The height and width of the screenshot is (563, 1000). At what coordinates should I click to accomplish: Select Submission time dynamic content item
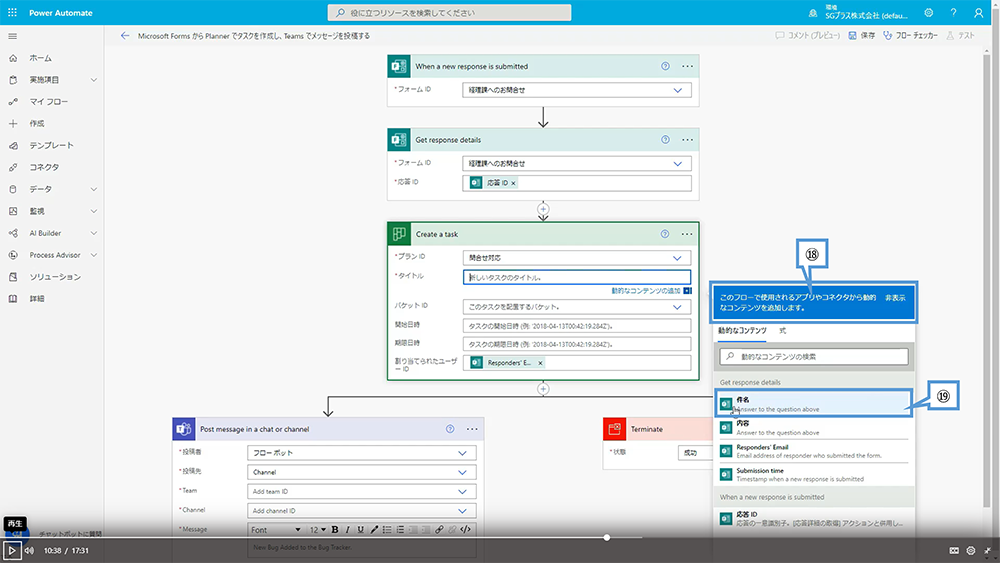(x=814, y=474)
